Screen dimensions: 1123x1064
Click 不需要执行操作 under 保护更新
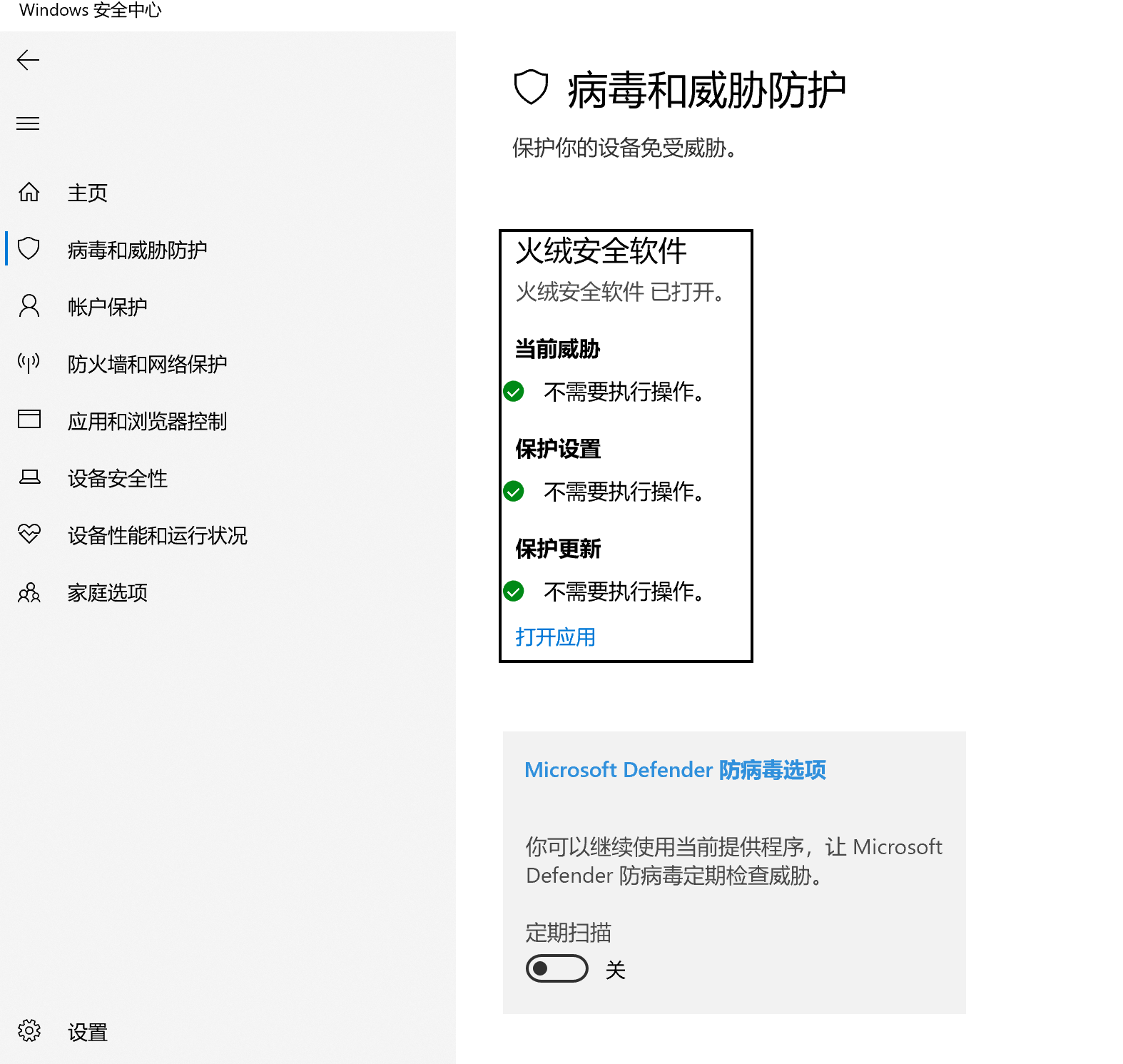624,591
